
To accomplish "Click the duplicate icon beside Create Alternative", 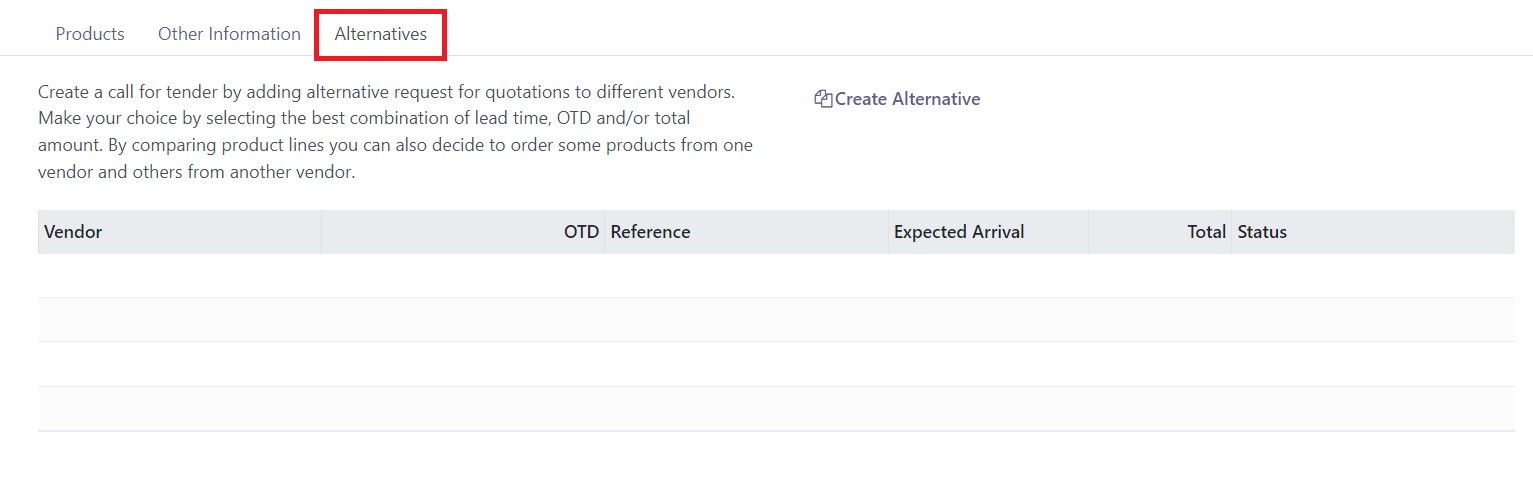I will [824, 99].
